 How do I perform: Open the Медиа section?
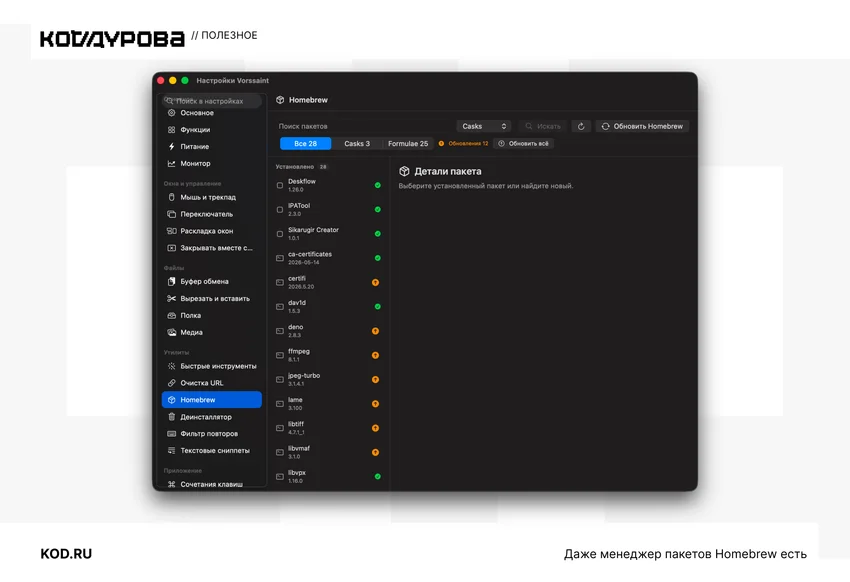(211, 332)
